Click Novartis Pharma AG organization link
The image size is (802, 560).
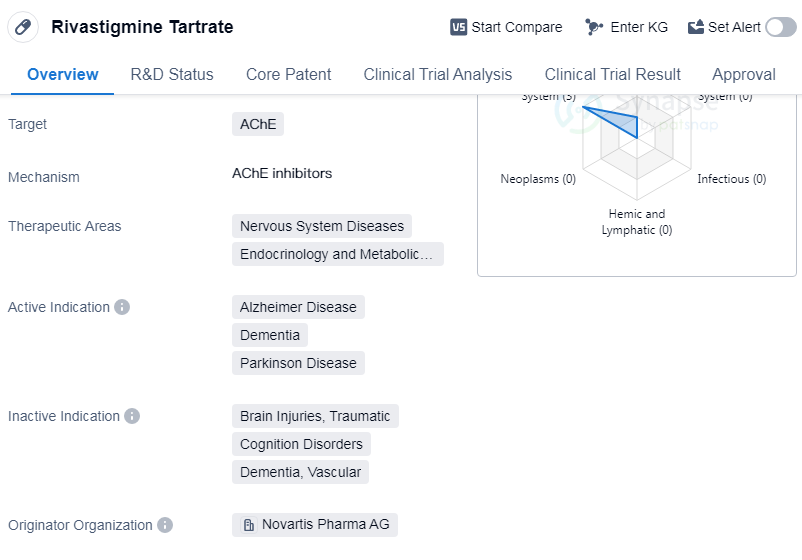(x=325, y=525)
